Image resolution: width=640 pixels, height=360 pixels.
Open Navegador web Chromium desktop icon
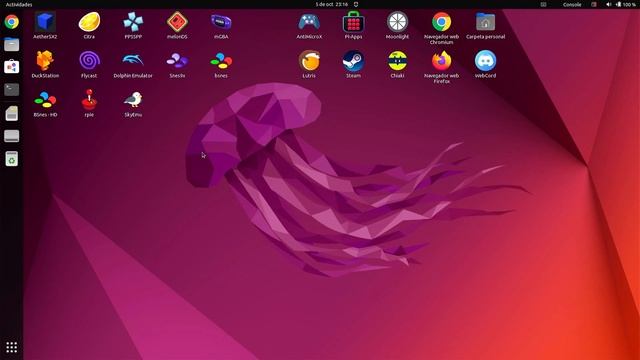coord(442,22)
